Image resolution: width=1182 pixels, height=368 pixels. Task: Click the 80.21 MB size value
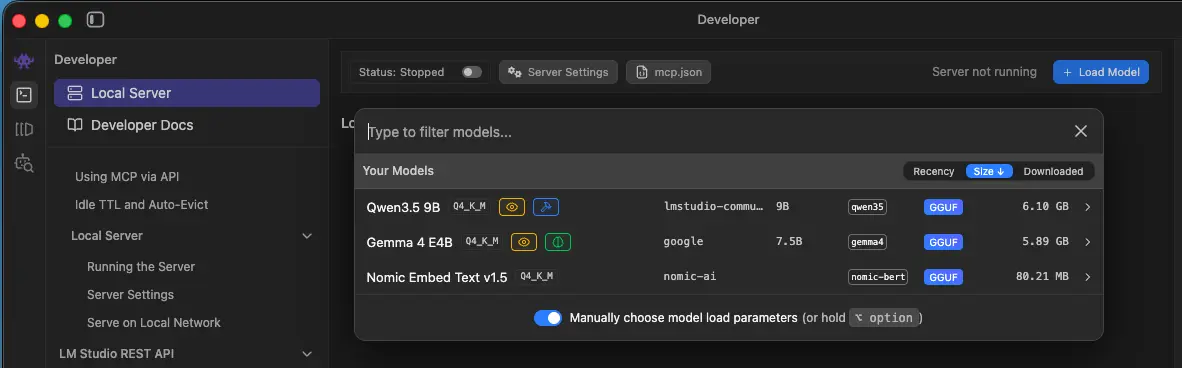[1043, 277]
